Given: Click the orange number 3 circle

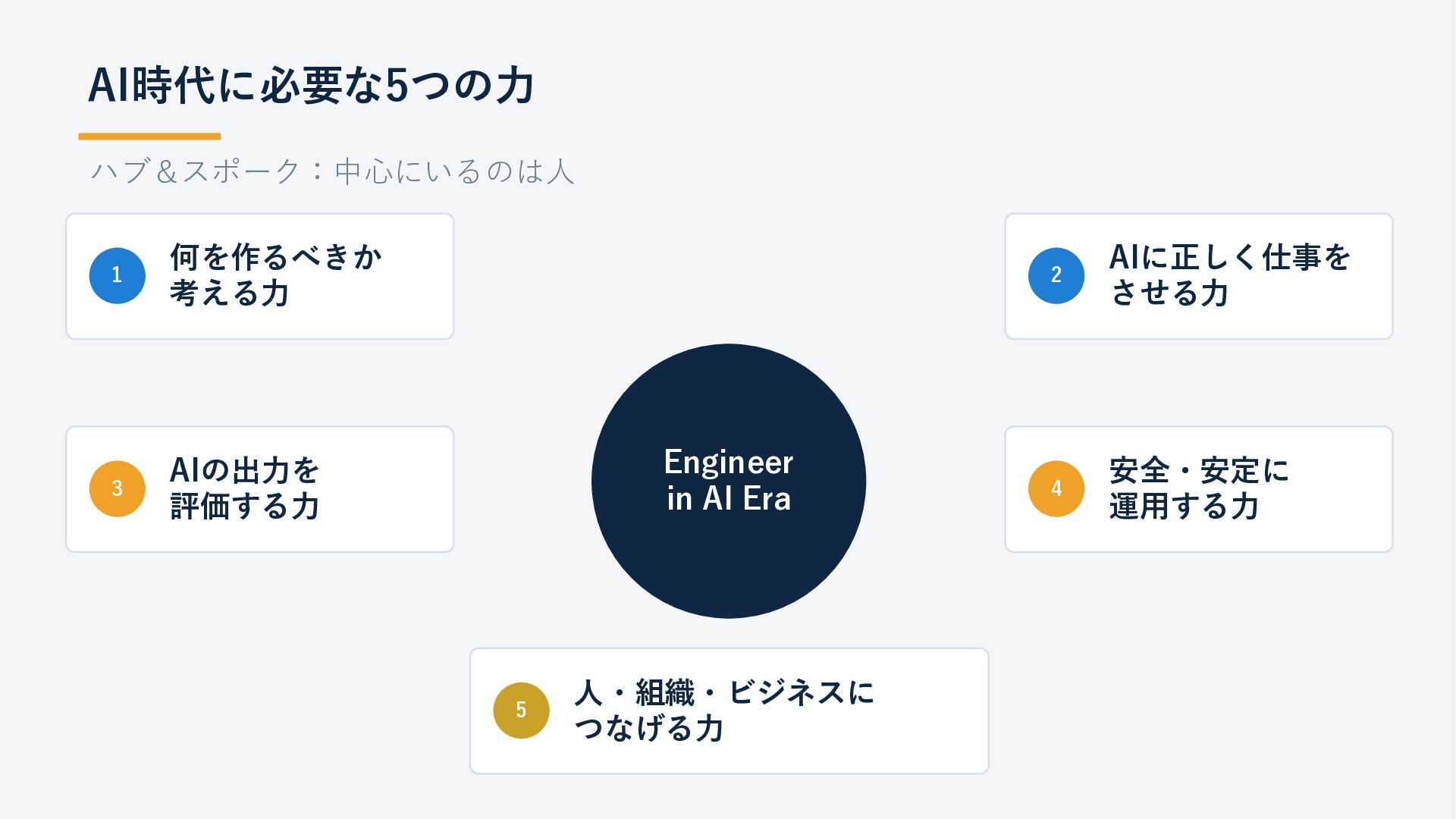Looking at the screenshot, I should [118, 489].
